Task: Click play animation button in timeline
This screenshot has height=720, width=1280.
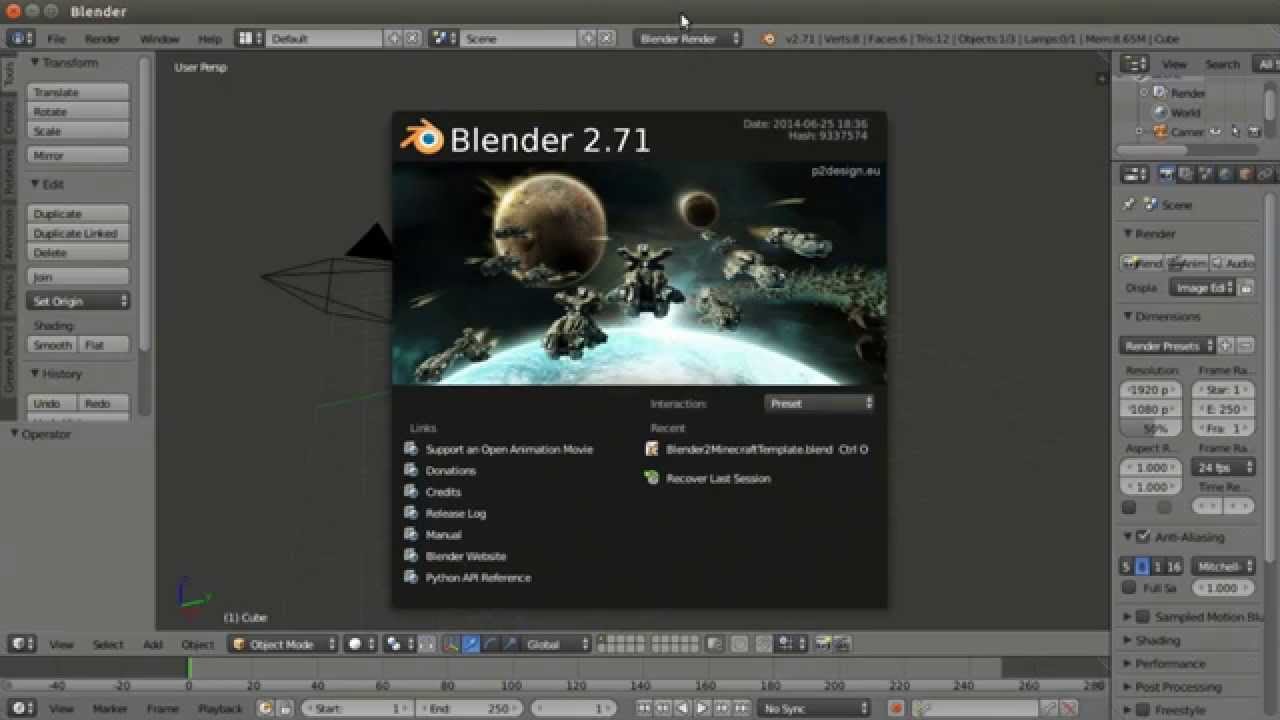Action: (702, 708)
